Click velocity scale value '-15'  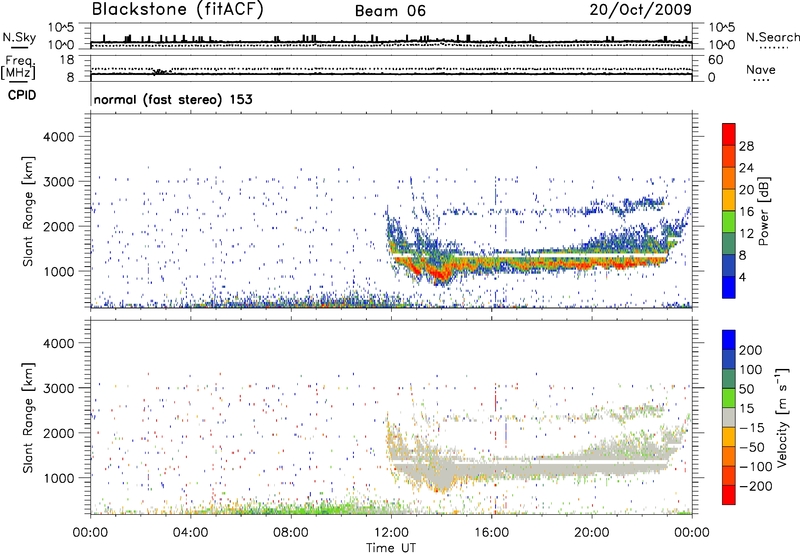pos(752,428)
